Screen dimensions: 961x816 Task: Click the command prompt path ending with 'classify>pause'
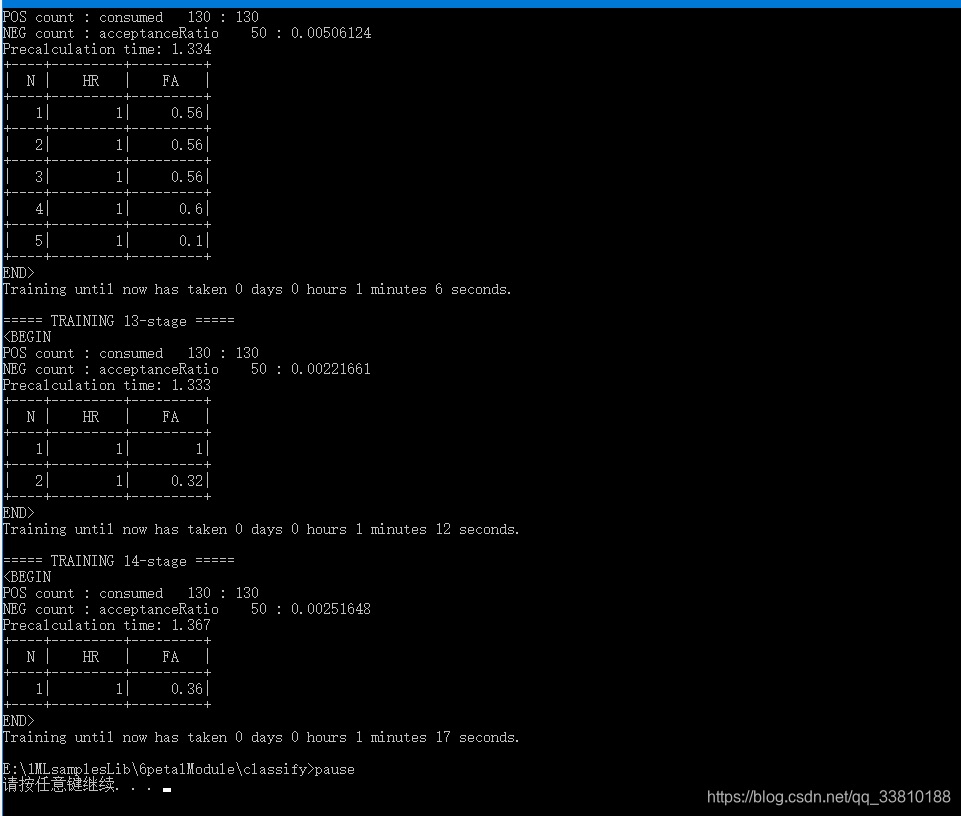tap(178, 769)
